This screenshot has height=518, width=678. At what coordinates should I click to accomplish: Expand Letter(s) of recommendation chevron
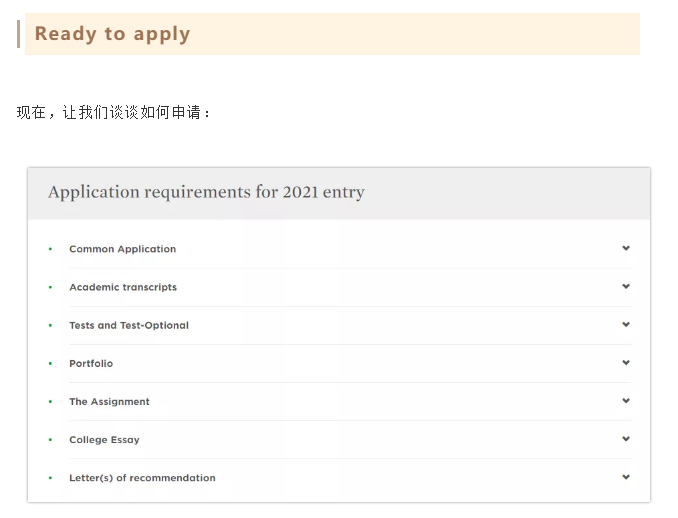[x=626, y=477]
